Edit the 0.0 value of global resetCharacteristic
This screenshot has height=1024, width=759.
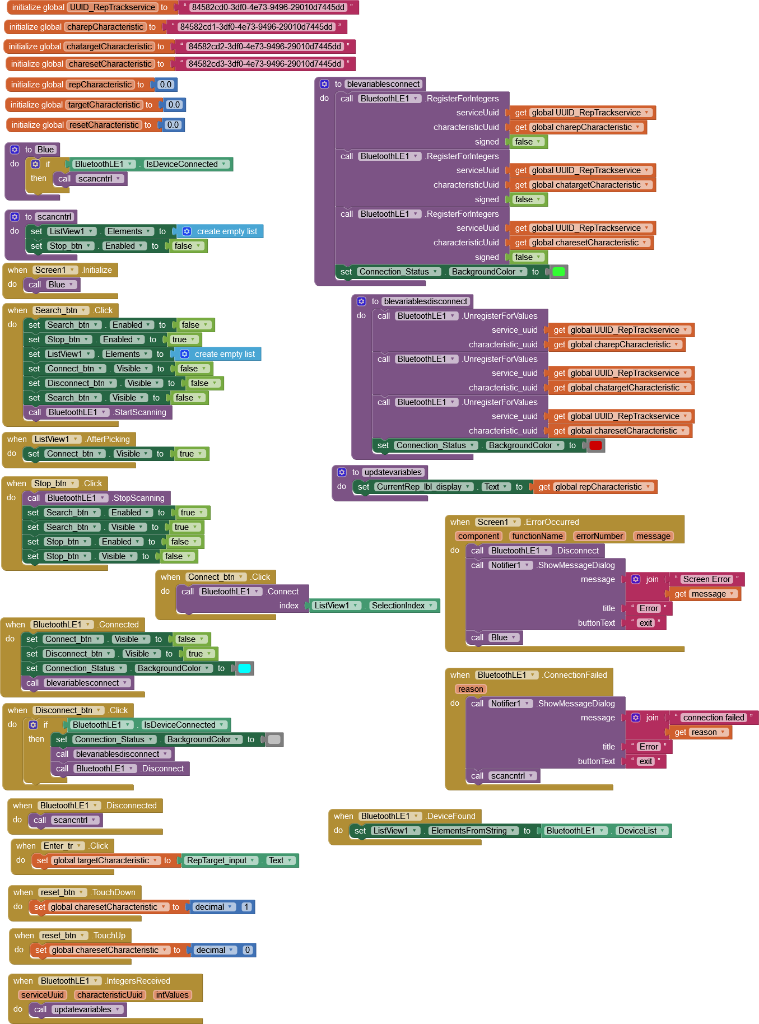point(172,125)
